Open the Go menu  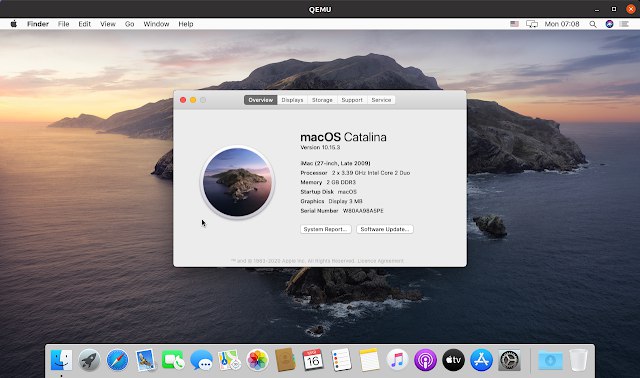[x=129, y=24]
